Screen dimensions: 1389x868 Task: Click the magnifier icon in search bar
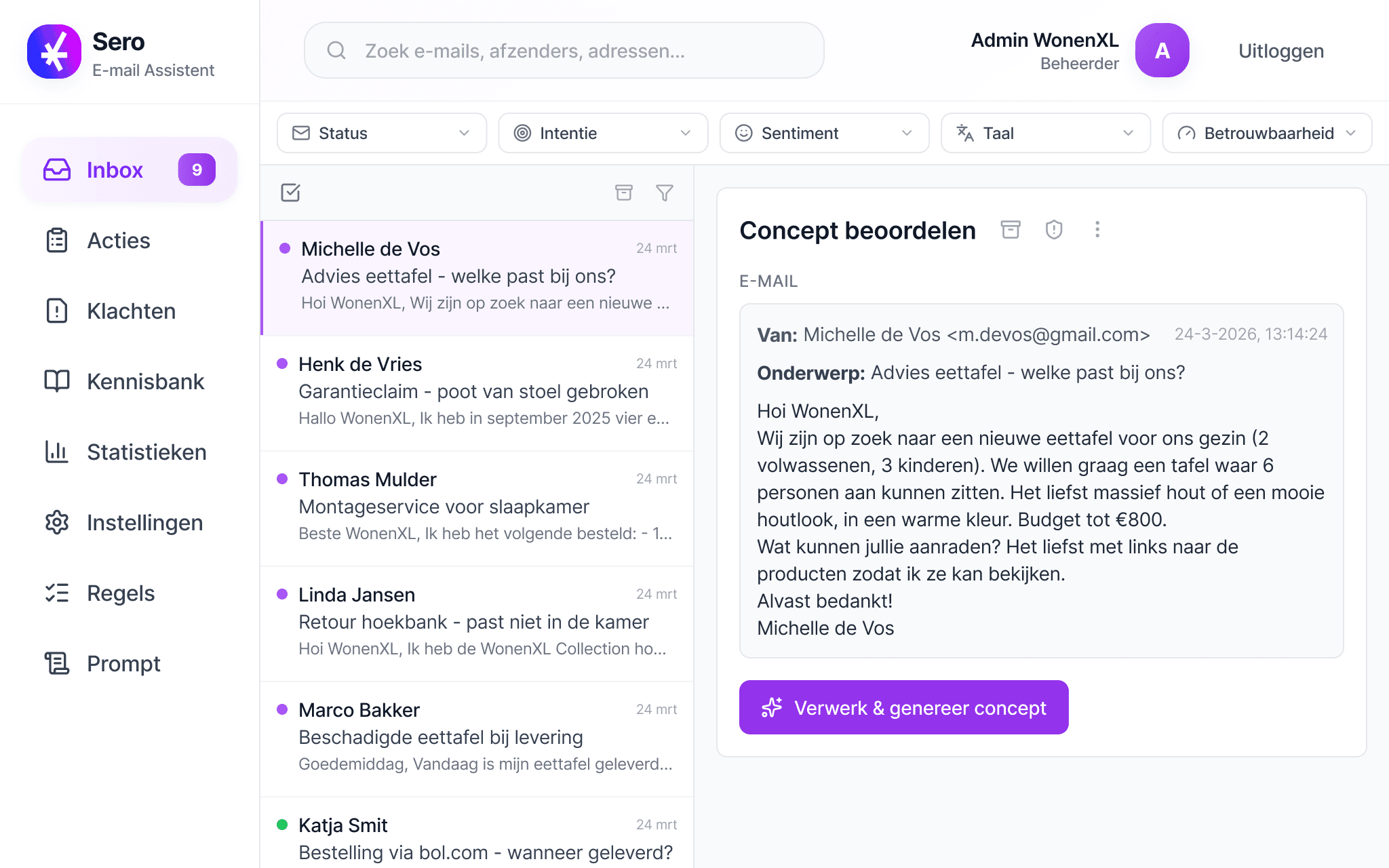(336, 51)
